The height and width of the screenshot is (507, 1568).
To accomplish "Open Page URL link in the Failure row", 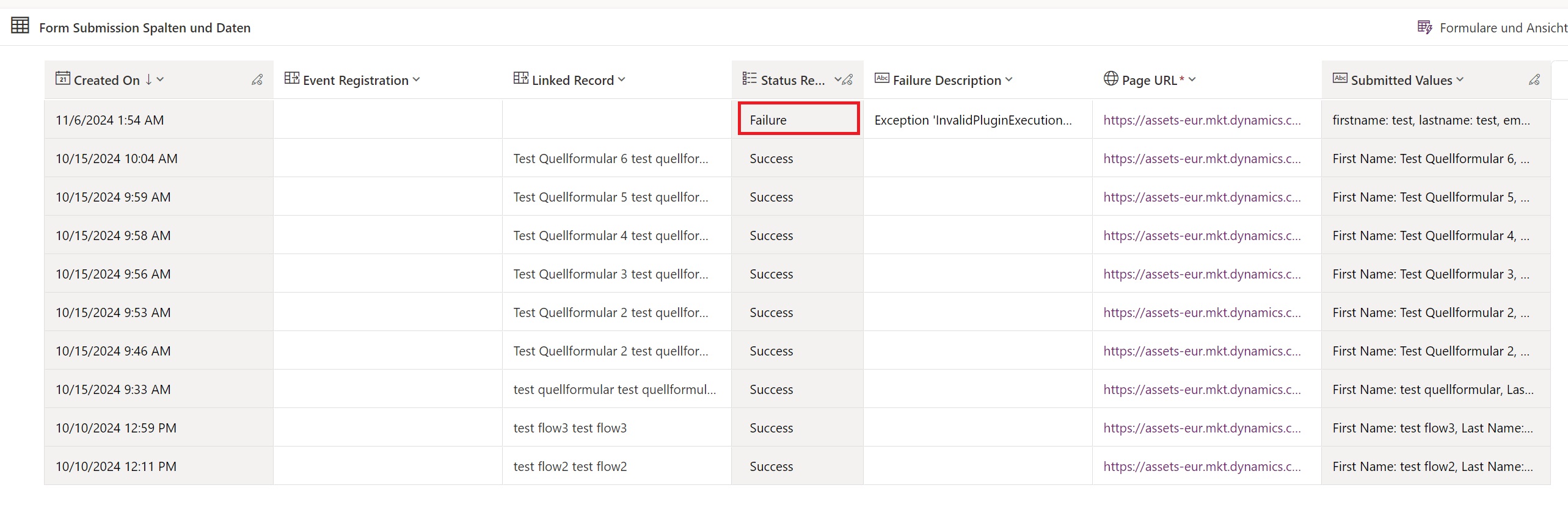I will [x=1202, y=120].
